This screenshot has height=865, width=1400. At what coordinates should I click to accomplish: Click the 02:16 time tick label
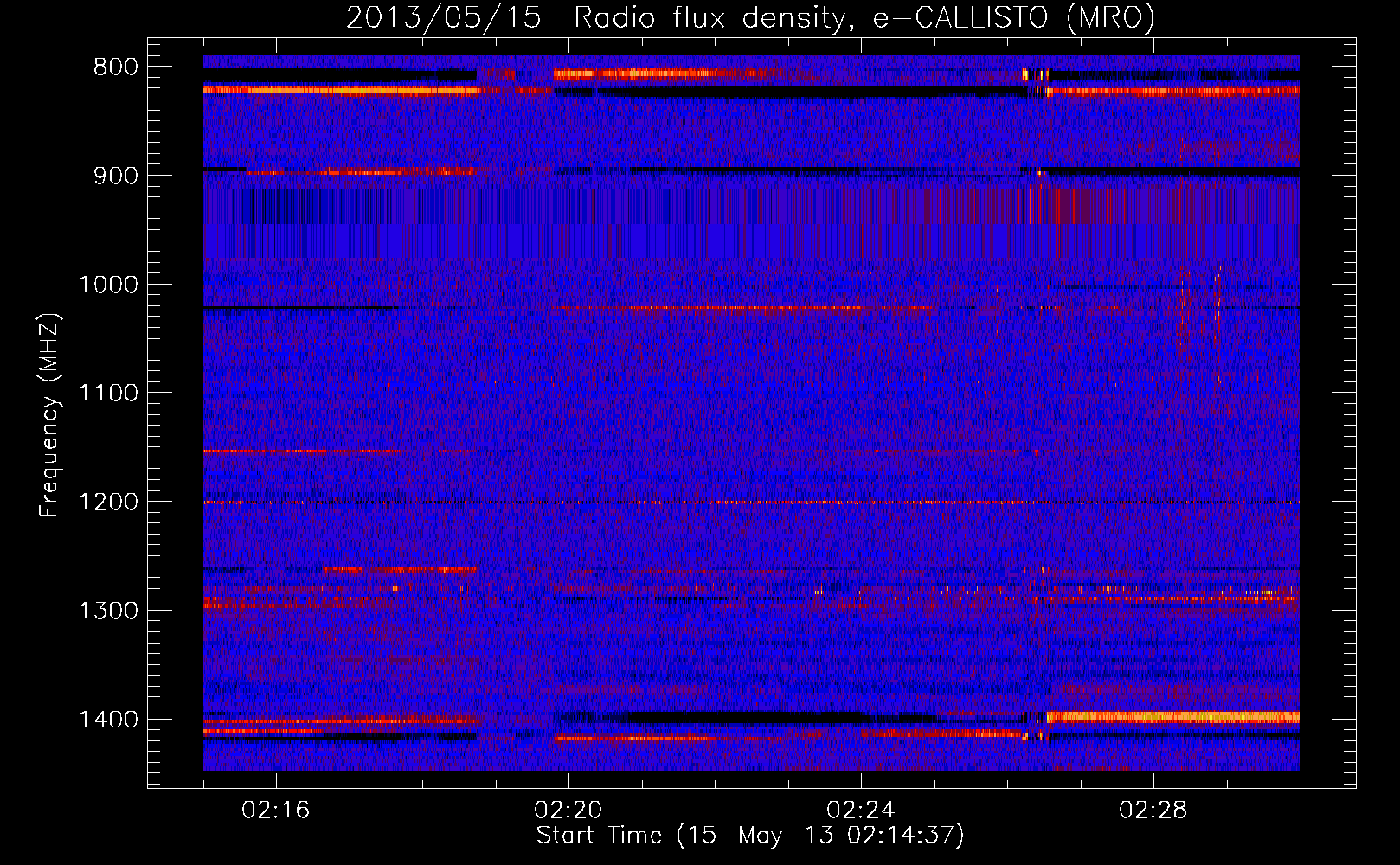pos(276,811)
